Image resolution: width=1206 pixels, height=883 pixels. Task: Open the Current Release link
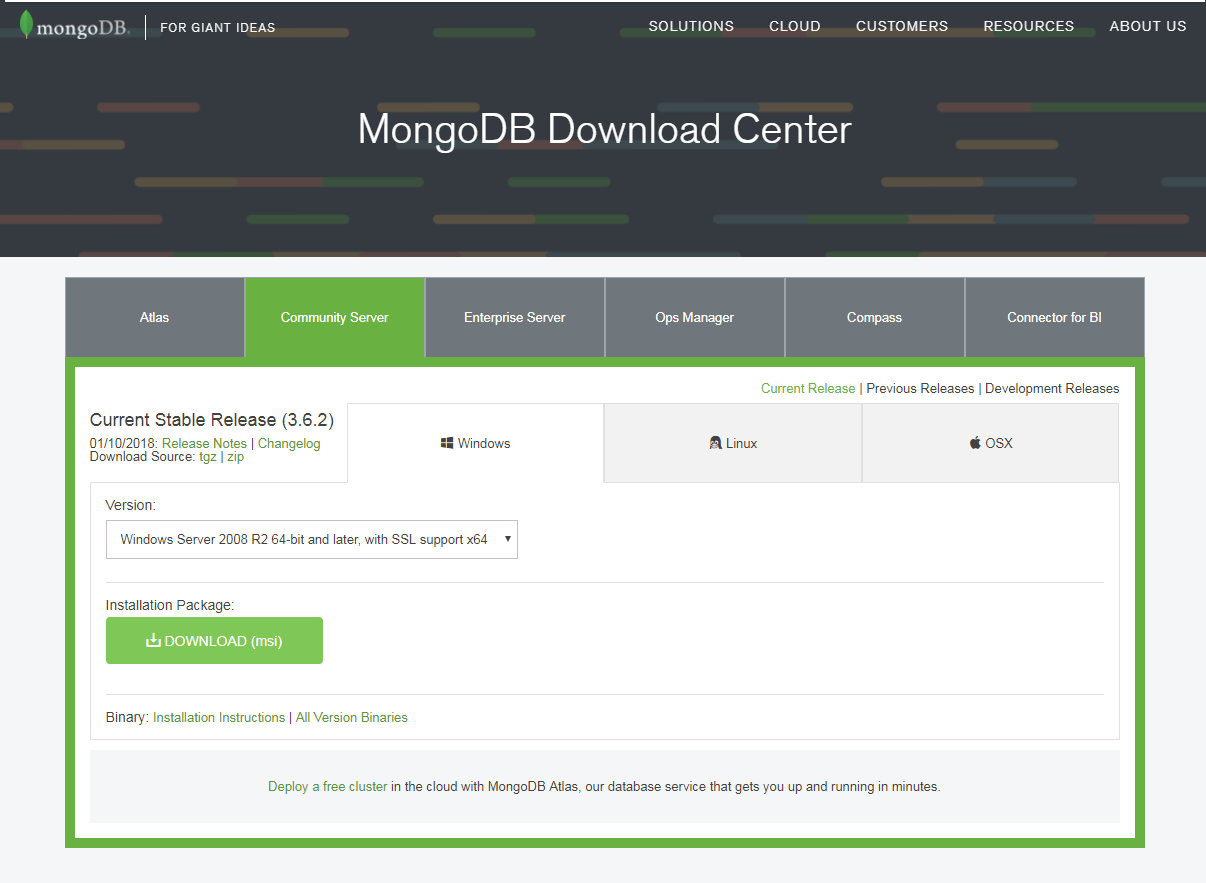pyautogui.click(x=808, y=388)
